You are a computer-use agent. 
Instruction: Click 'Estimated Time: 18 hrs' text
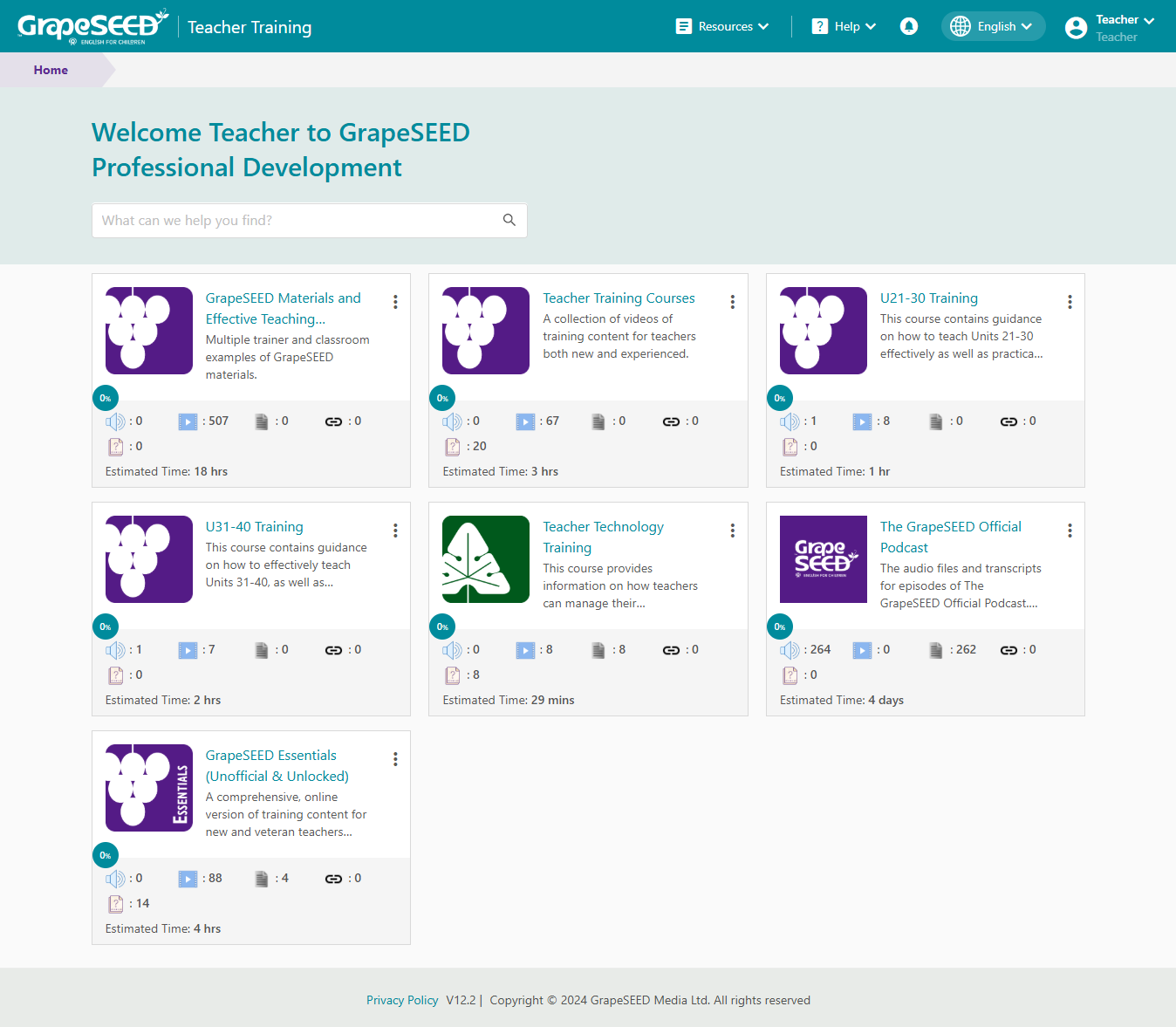167,471
